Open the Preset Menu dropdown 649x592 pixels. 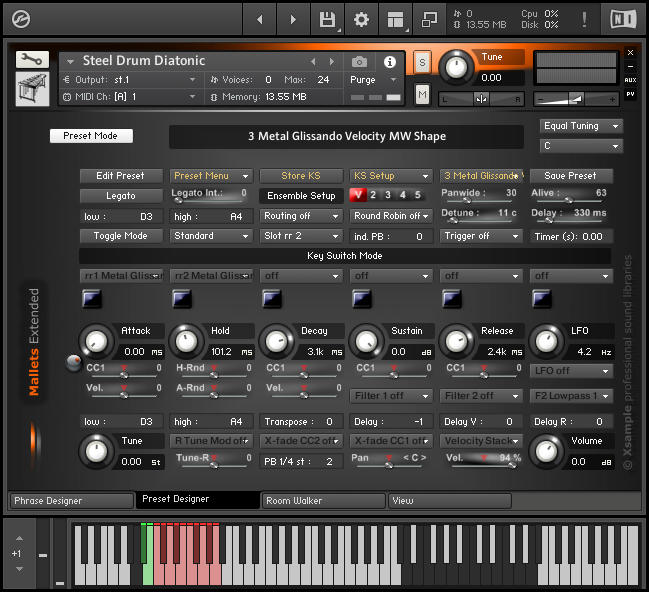(211, 176)
